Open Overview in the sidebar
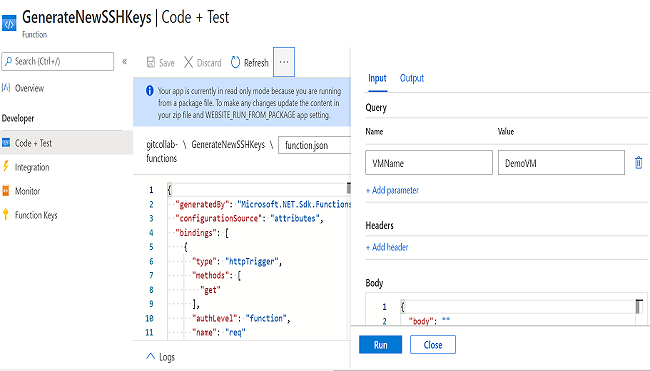This screenshot has height=371, width=650. (x=29, y=88)
